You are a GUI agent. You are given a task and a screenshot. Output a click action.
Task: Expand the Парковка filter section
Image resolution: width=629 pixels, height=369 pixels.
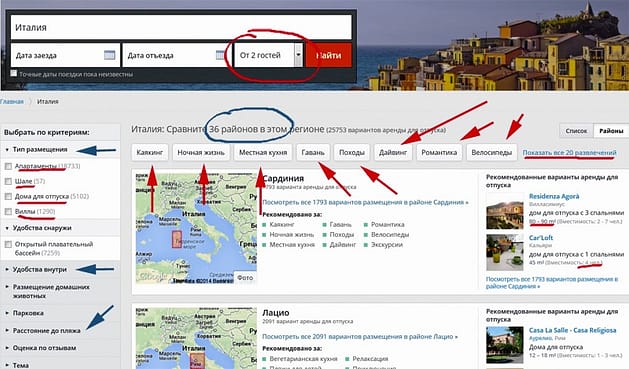28,313
